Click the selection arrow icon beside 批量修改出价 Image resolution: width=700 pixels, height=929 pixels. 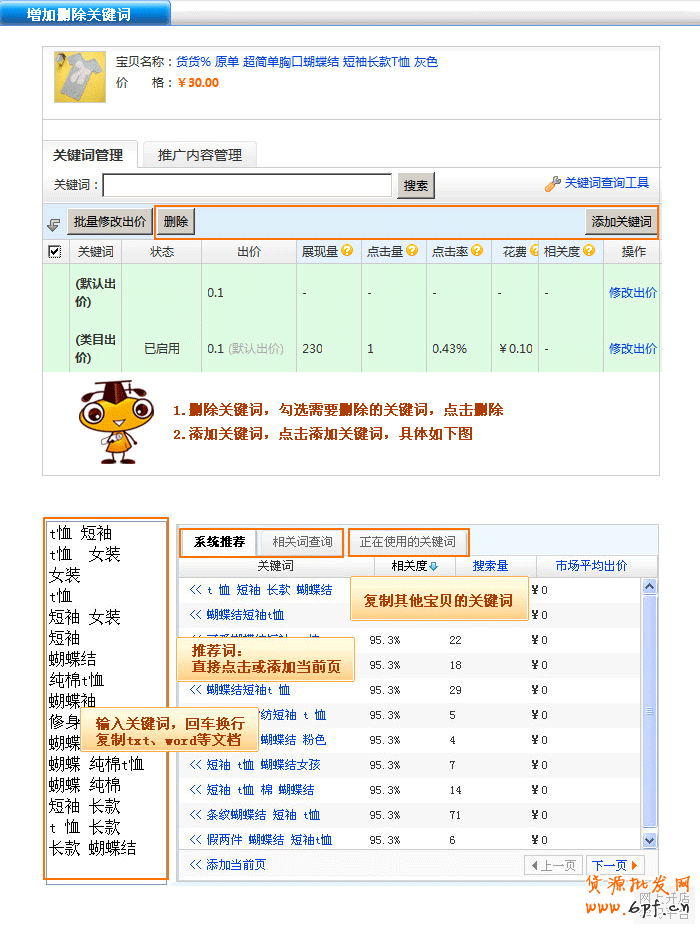coord(54,223)
